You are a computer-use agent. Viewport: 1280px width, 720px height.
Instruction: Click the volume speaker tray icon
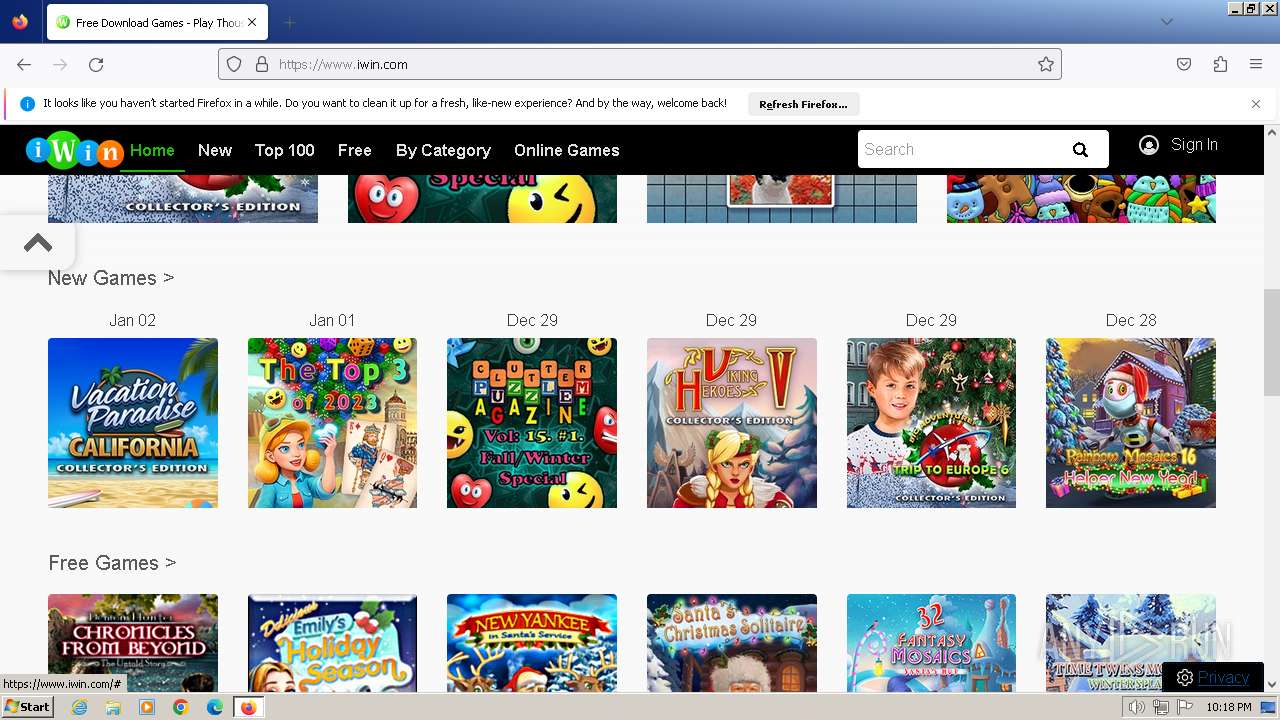pyautogui.click(x=1137, y=707)
